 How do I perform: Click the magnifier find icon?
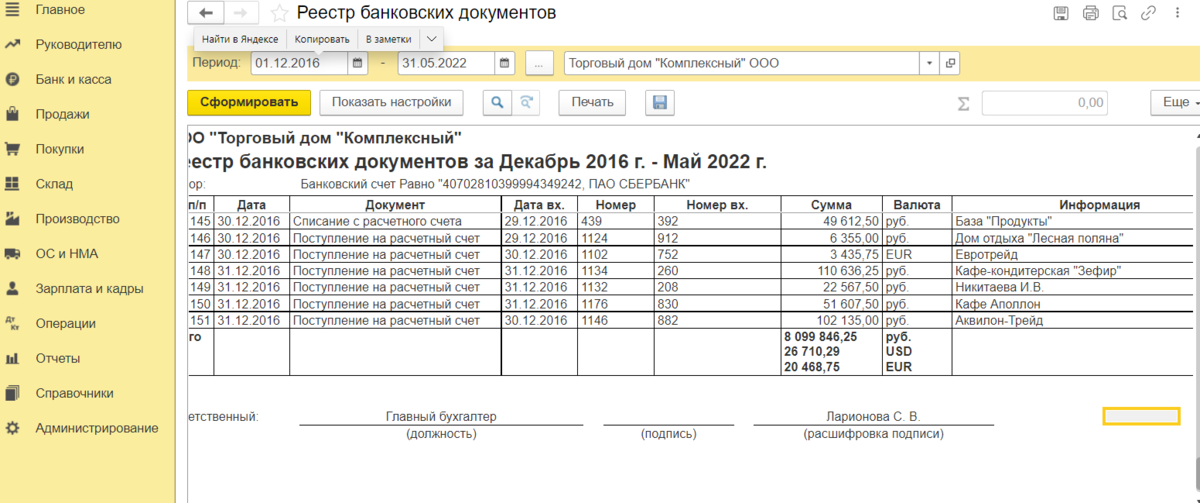click(x=497, y=102)
